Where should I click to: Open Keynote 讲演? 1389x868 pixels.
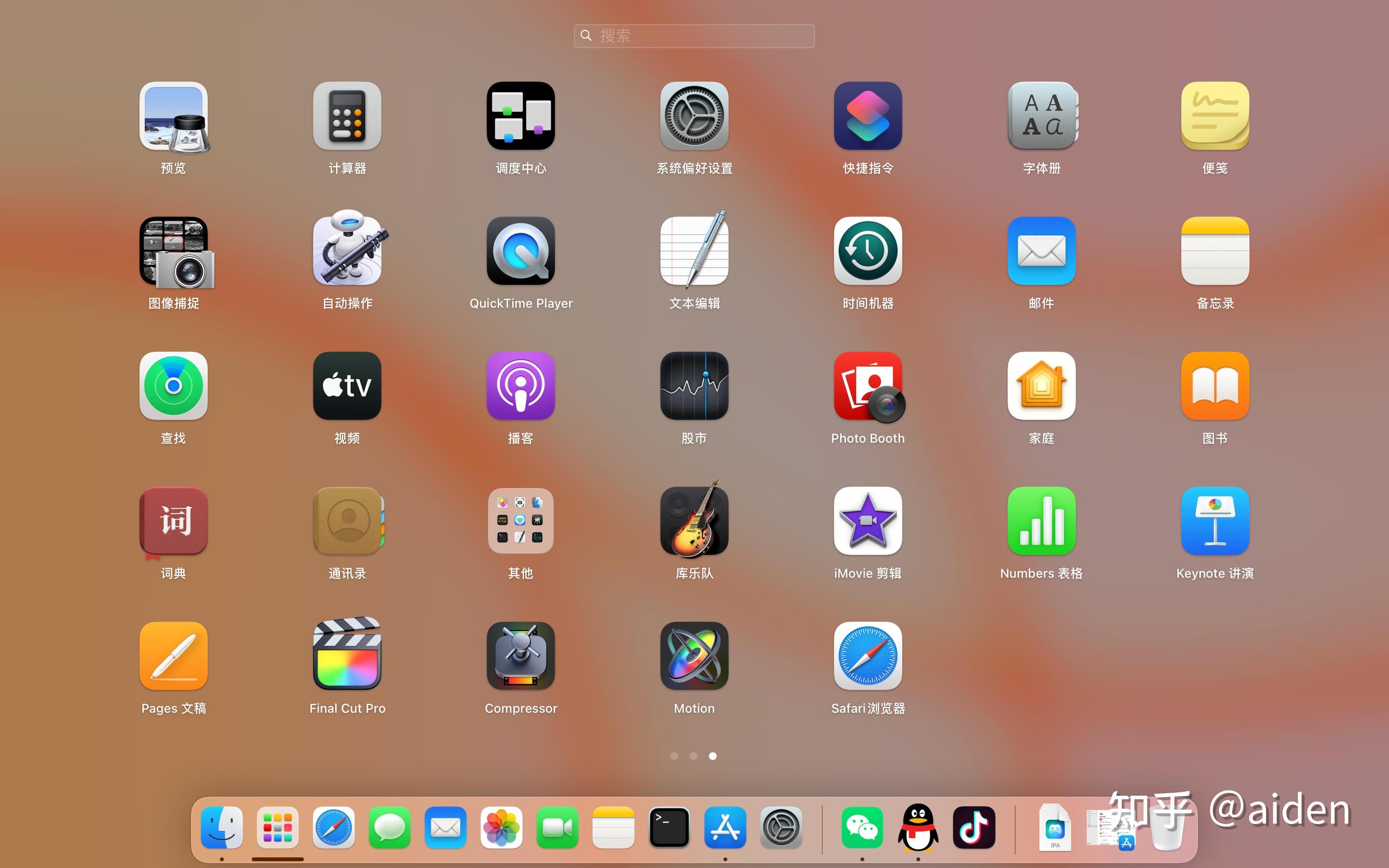[1215, 521]
